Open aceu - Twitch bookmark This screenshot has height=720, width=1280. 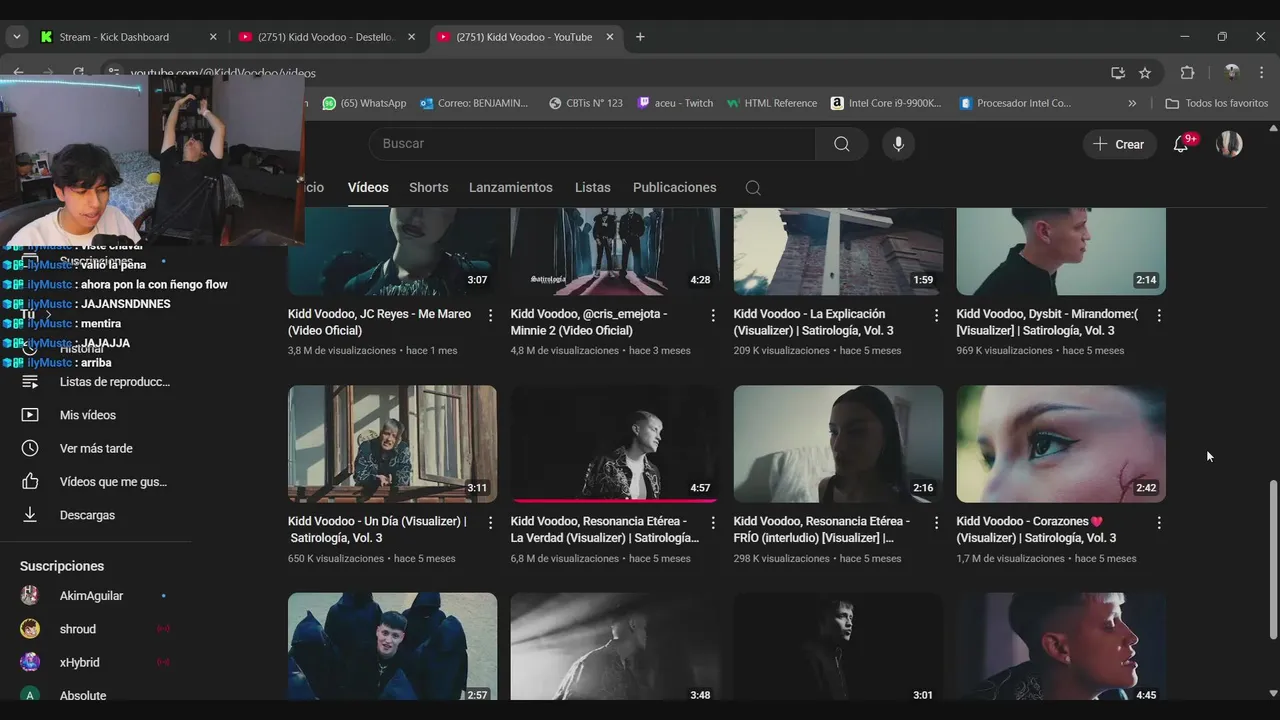[x=676, y=103]
